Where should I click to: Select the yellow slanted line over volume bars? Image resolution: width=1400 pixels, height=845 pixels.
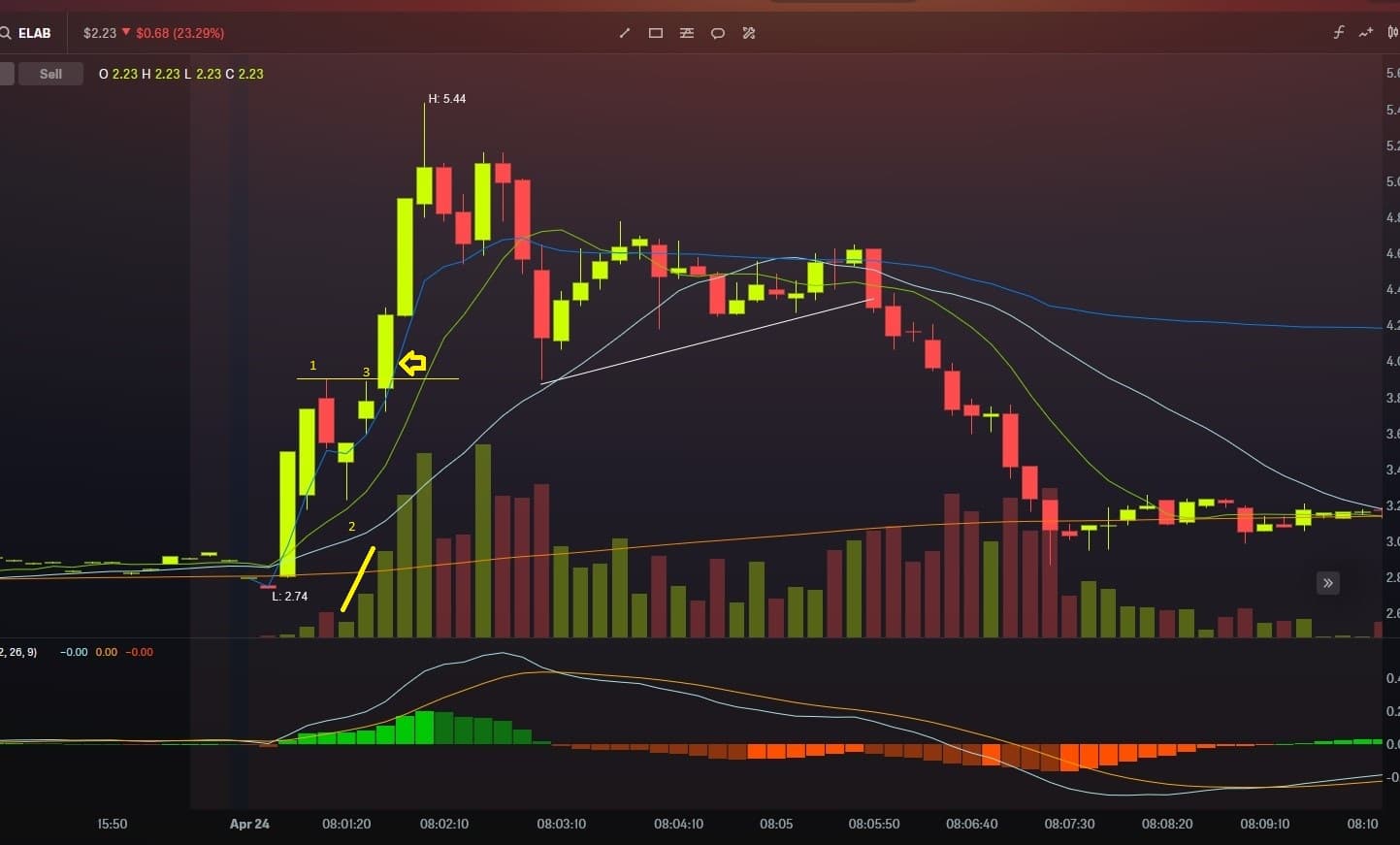tap(357, 580)
